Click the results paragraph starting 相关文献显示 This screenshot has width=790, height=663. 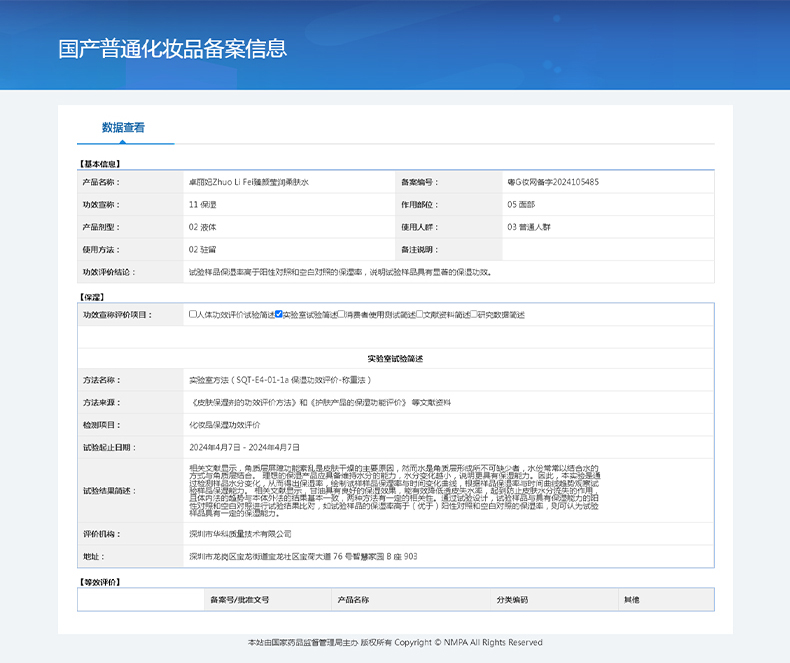click(x=394, y=491)
